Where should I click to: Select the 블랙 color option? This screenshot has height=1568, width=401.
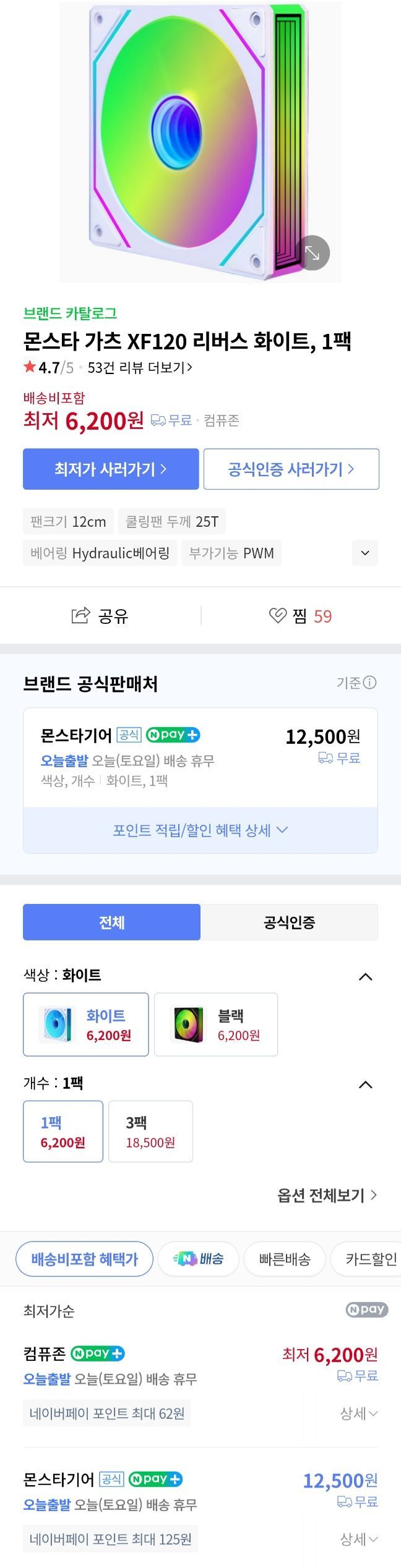[216, 1025]
